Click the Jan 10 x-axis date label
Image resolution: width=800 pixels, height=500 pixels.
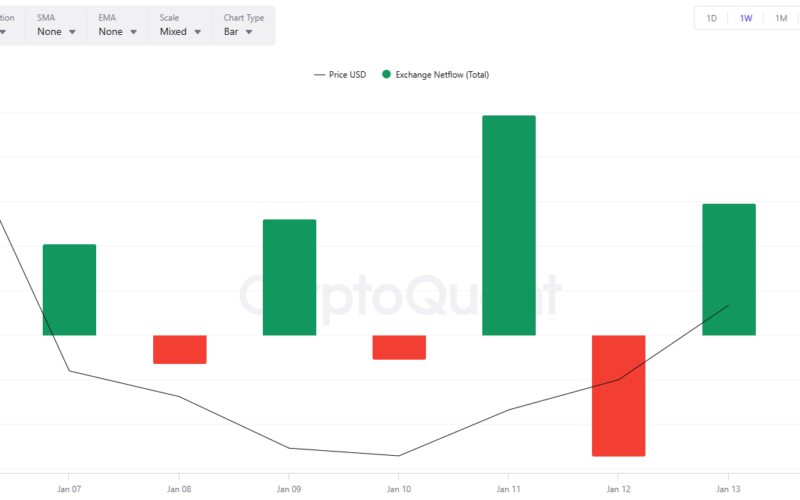pos(399,489)
